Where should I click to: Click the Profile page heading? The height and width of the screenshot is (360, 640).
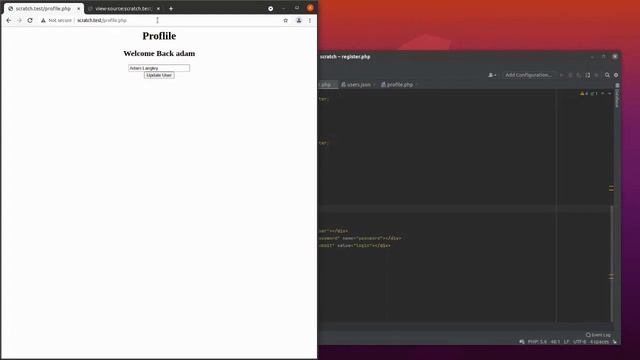(x=159, y=36)
